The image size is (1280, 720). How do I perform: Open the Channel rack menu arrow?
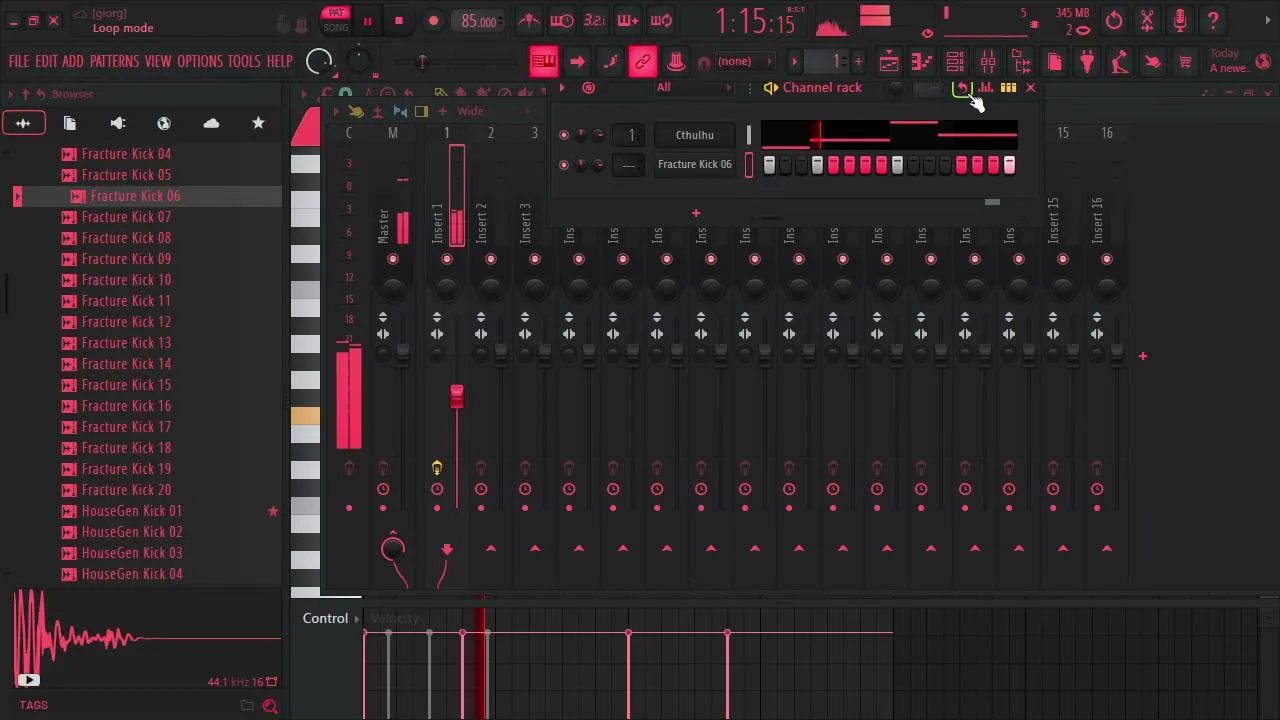[562, 88]
